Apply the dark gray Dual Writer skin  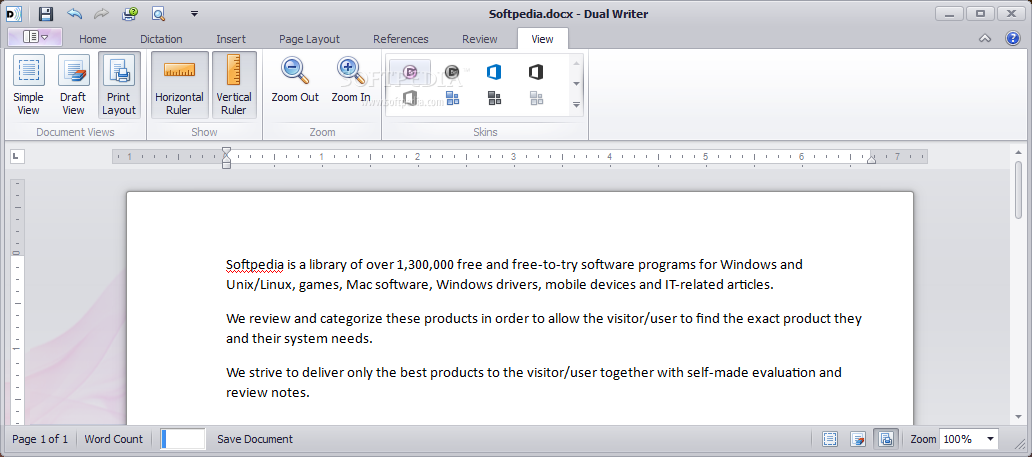pos(452,72)
